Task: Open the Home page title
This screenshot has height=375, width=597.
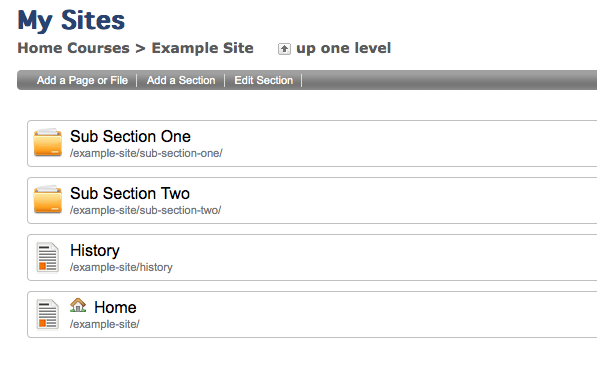Action: [x=115, y=307]
